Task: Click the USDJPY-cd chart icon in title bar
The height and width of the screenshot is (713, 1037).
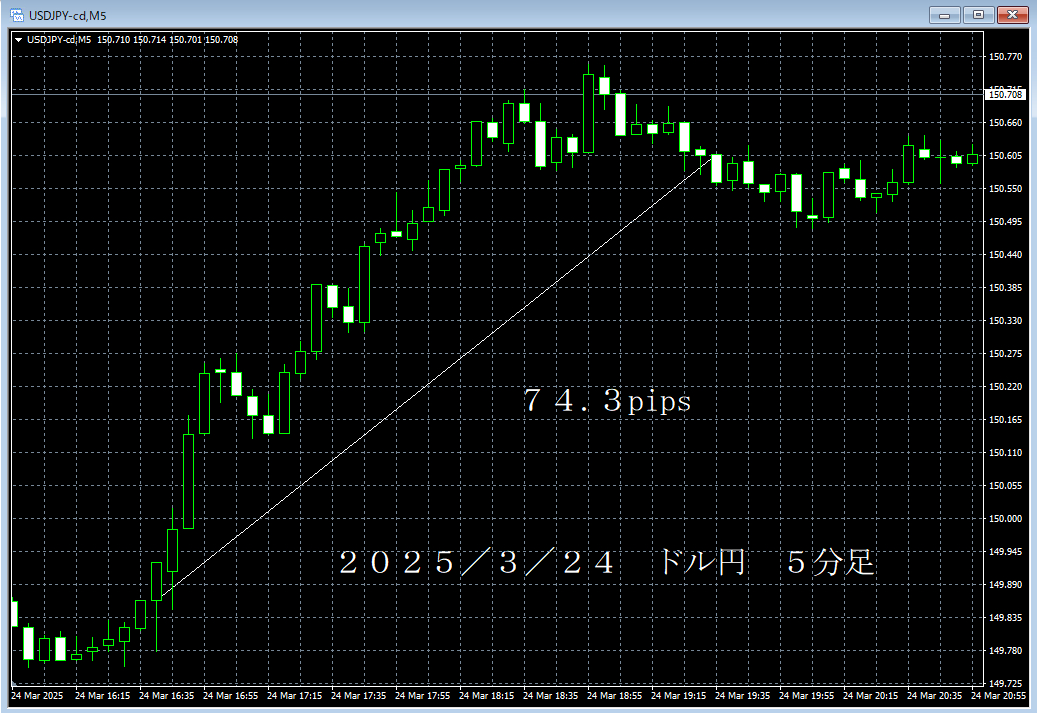Action: [13, 15]
